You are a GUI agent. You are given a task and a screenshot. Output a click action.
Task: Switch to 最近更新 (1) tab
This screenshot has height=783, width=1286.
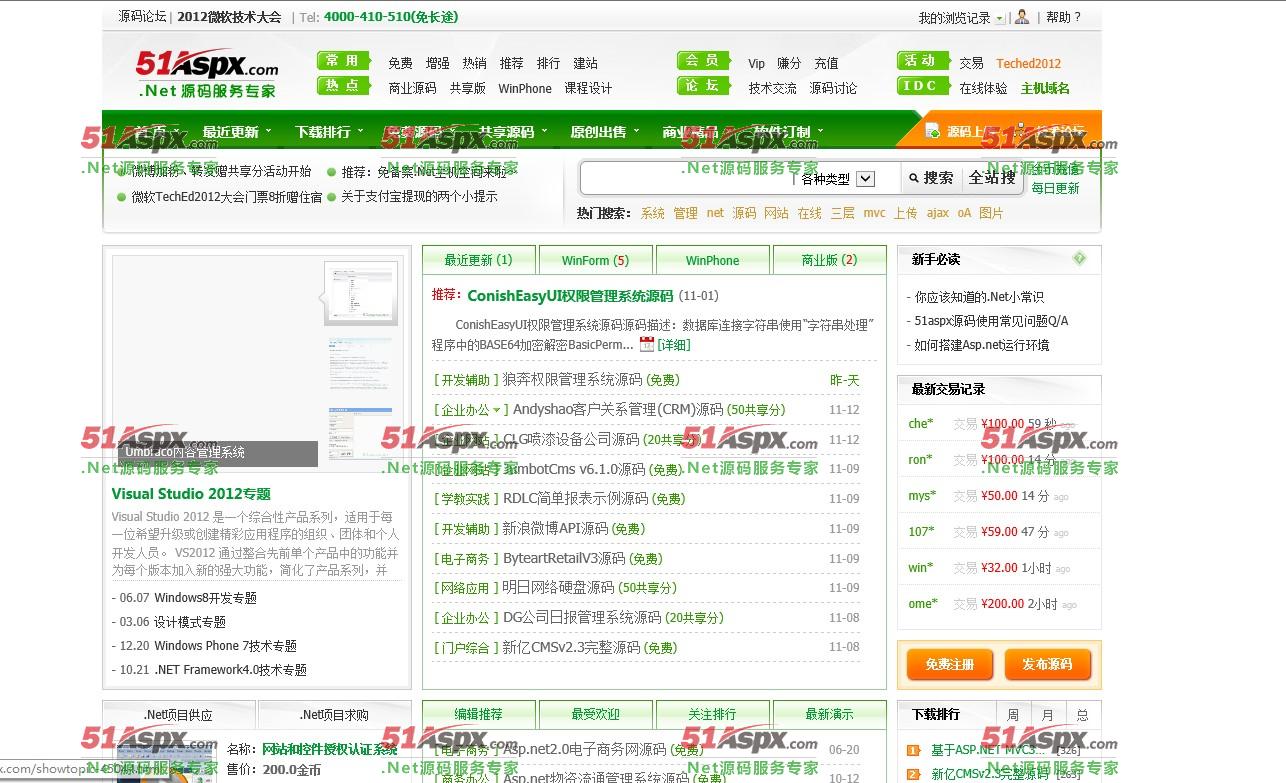[478, 260]
